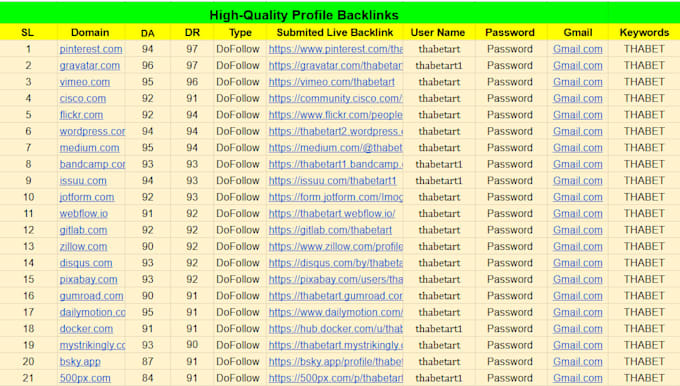Open the vimeo.com domain link

click(x=85, y=82)
